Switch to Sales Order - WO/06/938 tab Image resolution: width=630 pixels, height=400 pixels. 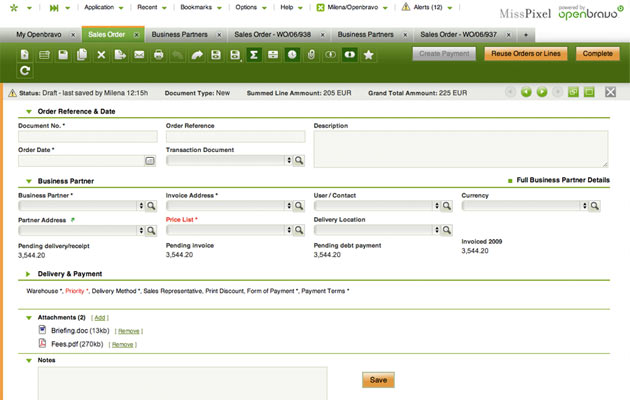[x=272, y=35]
